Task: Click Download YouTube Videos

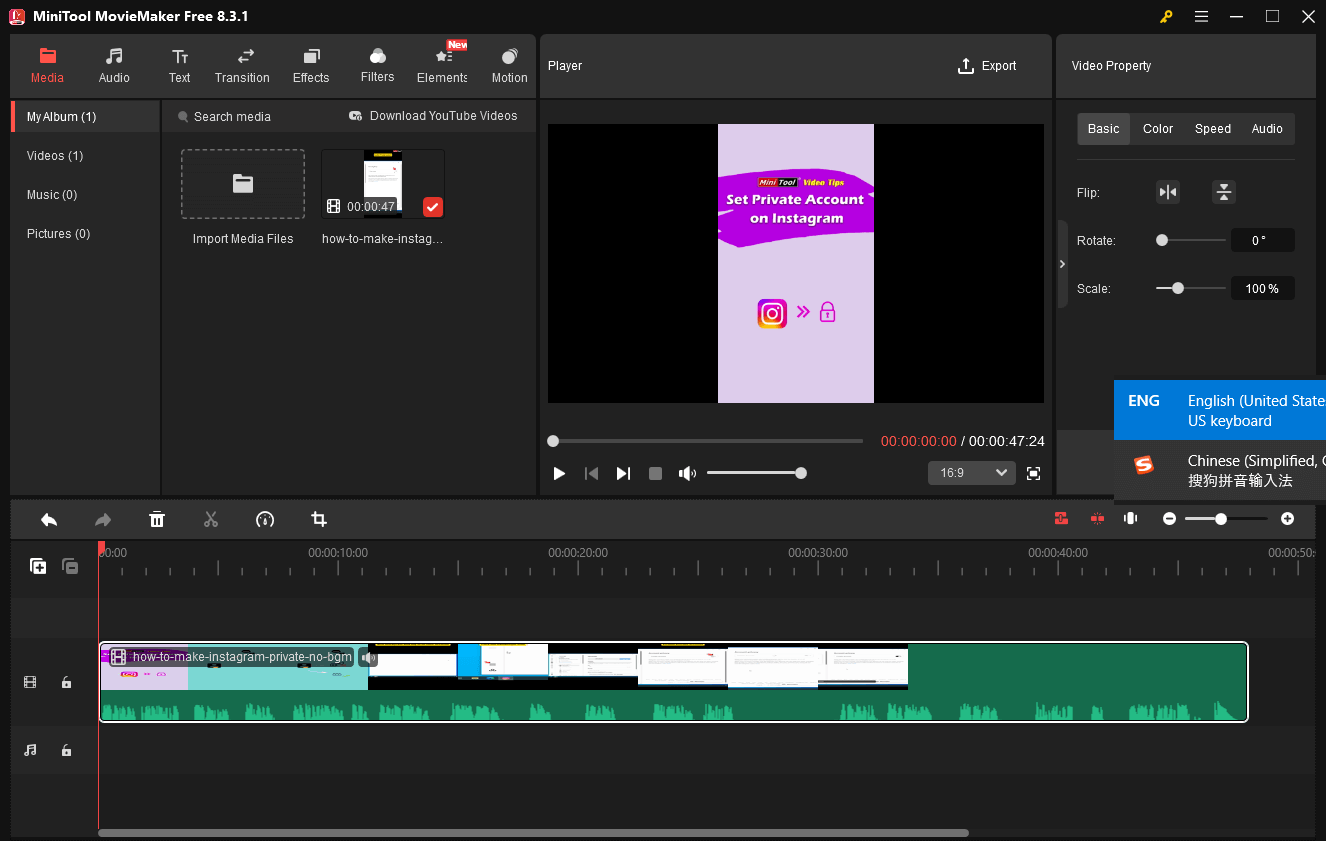Action: tap(433, 116)
